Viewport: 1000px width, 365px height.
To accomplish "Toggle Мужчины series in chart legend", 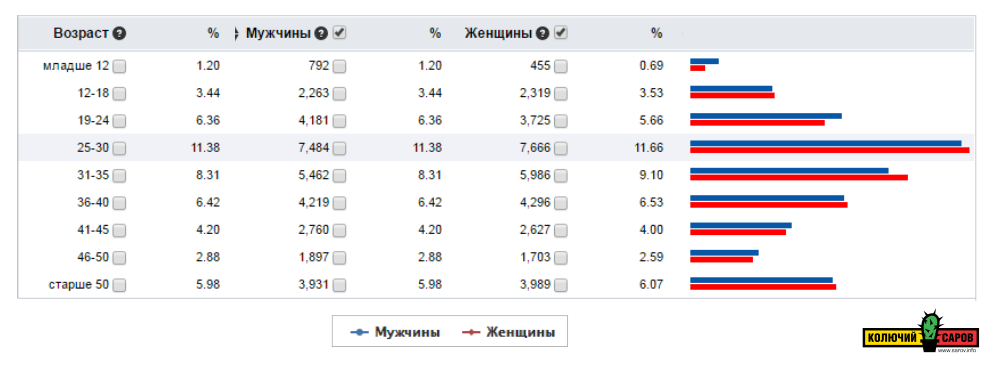I will coord(395,332).
